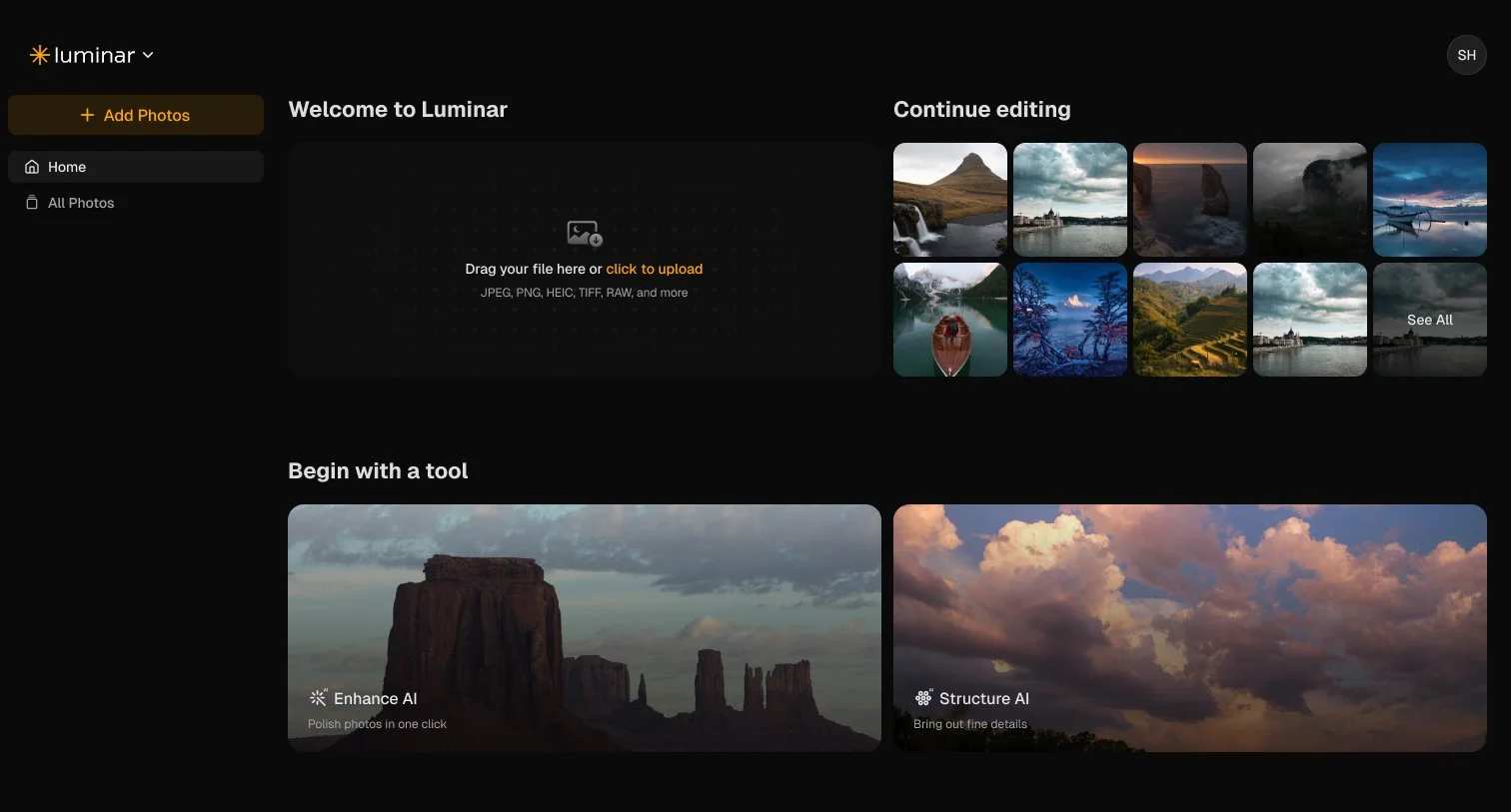
Task: Open the blue trees mountain thumbnail
Action: point(1070,320)
